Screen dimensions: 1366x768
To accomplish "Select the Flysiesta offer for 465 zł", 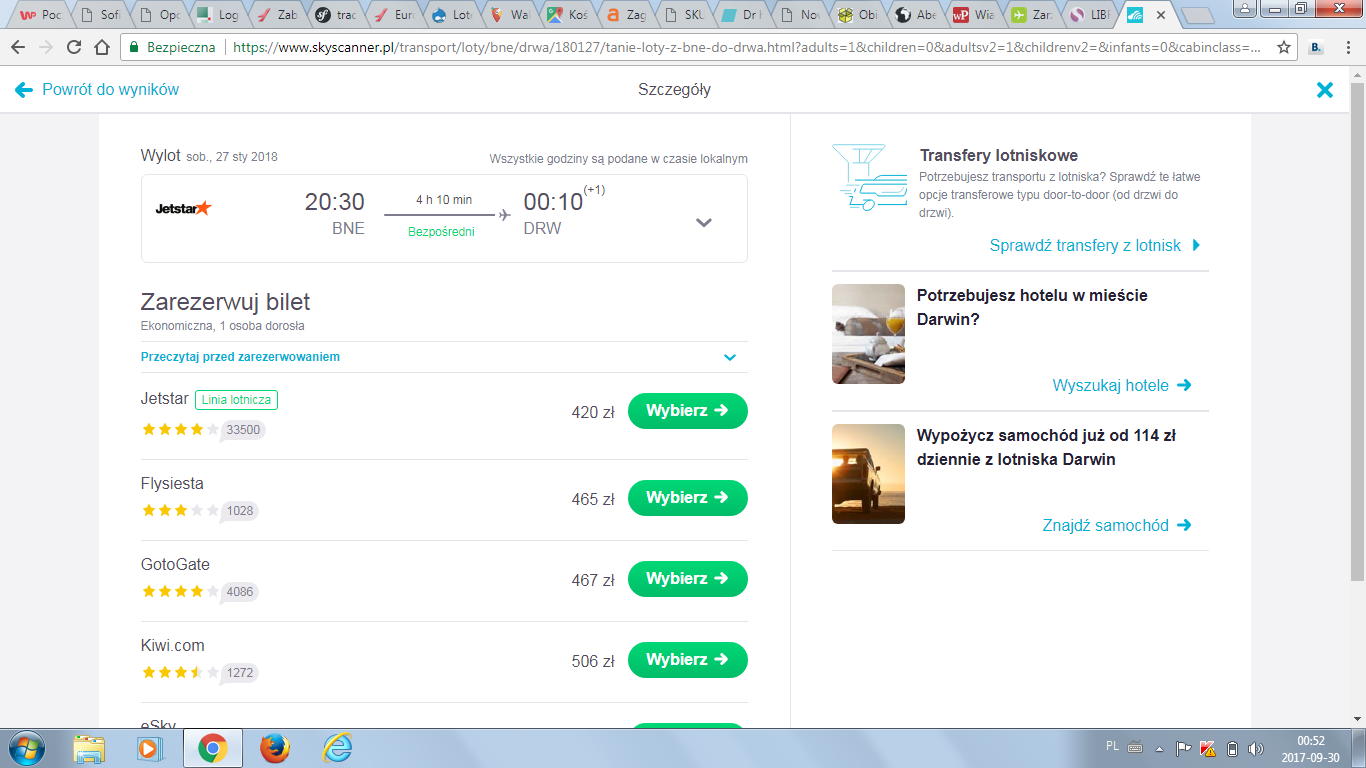I will click(688, 498).
